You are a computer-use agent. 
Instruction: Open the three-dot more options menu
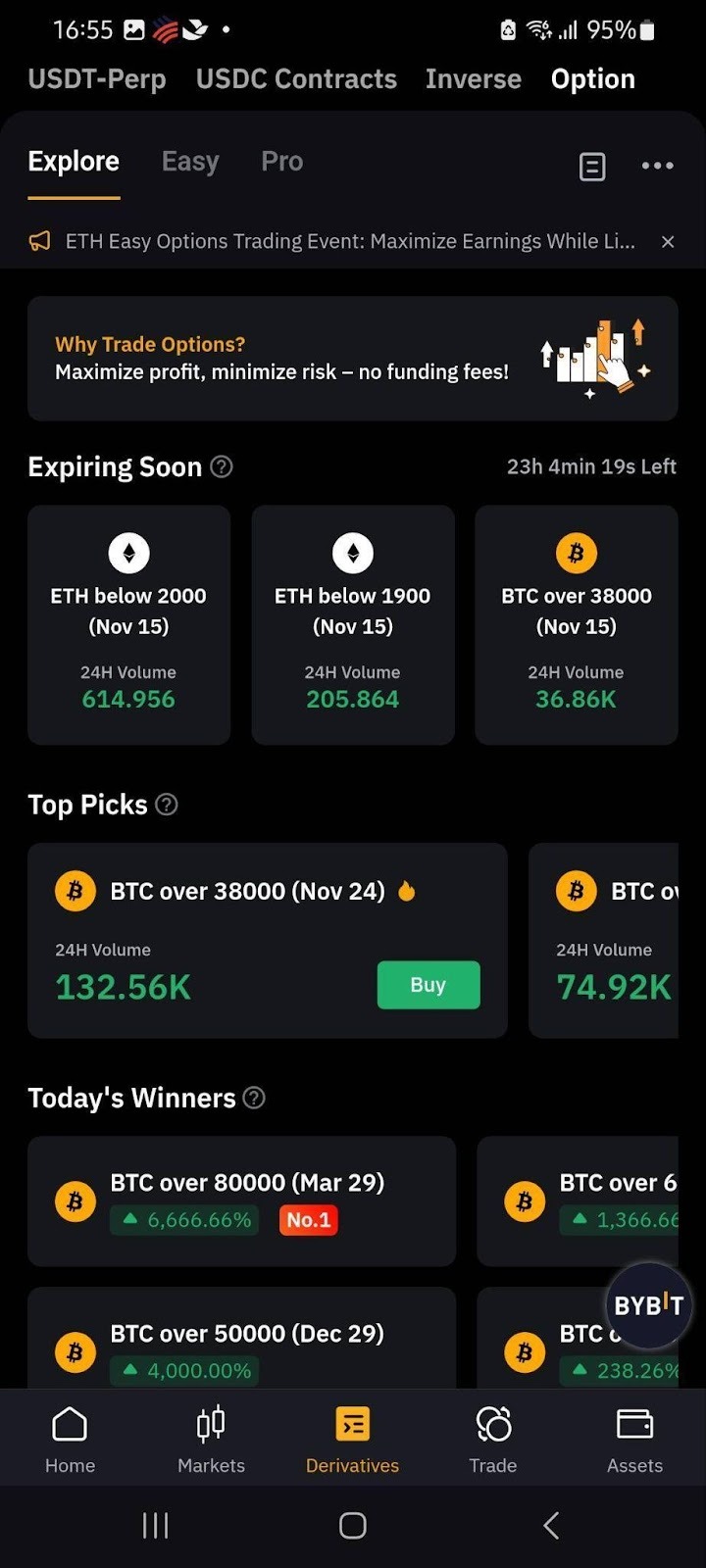(x=657, y=166)
